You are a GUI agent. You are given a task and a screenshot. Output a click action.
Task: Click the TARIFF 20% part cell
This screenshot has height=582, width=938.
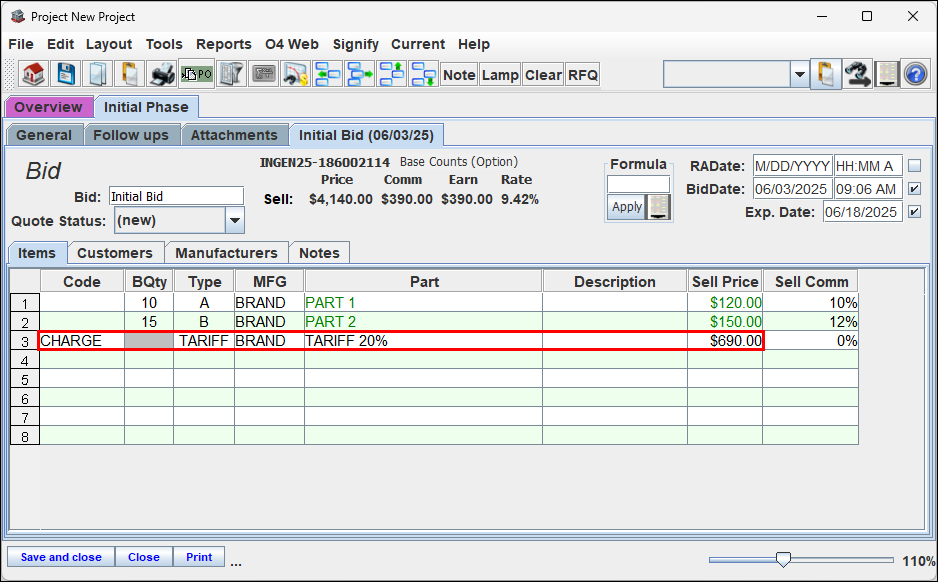tap(424, 341)
